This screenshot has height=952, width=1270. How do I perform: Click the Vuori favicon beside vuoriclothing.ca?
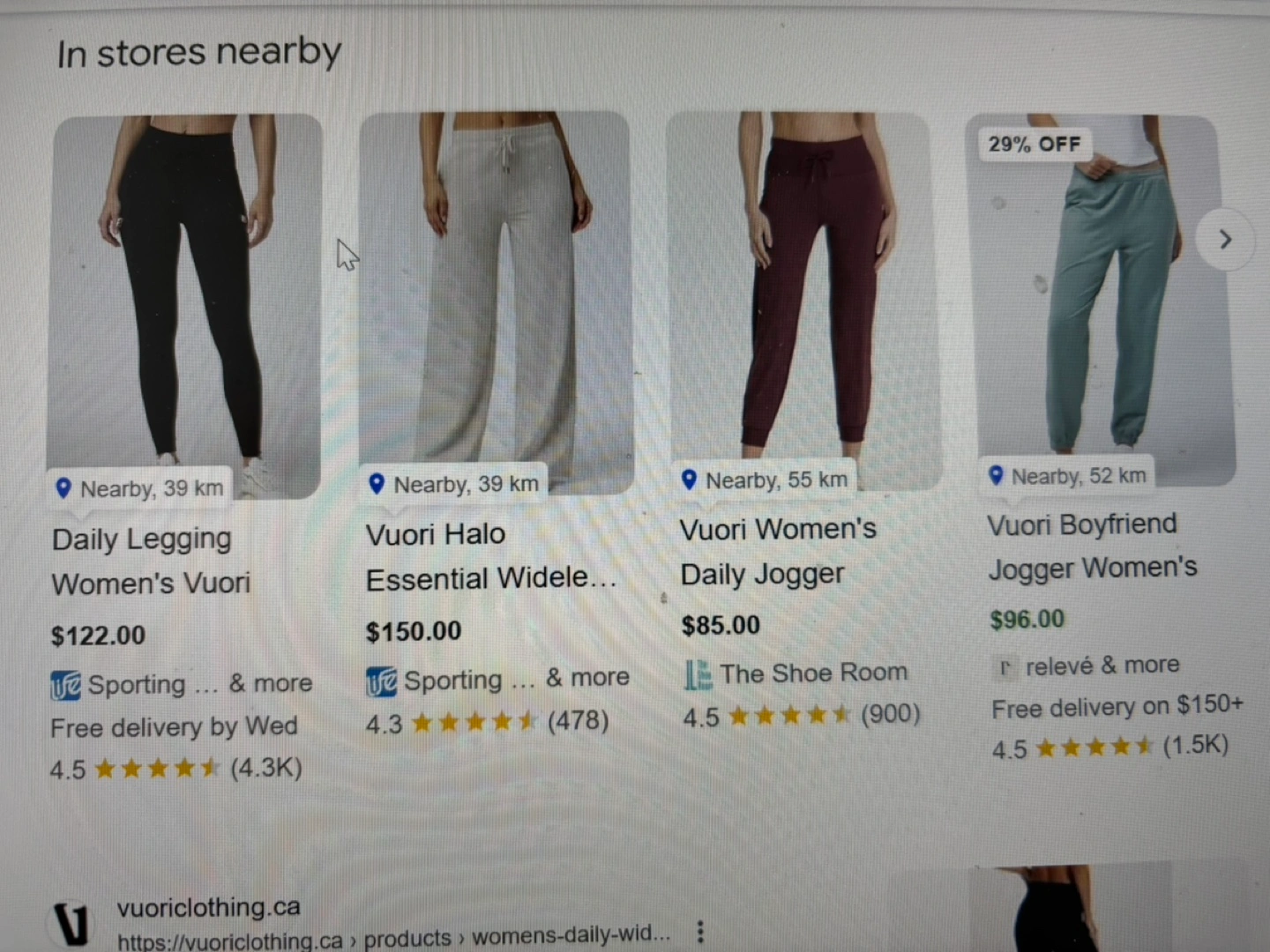point(71,924)
